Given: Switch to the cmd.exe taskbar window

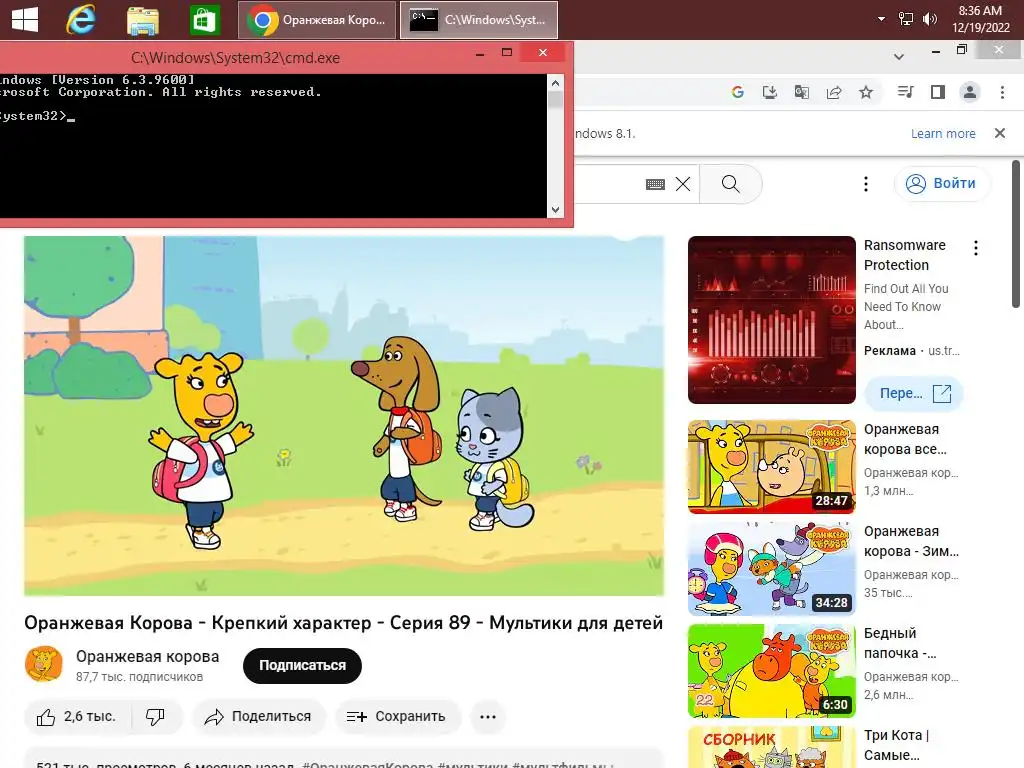Looking at the screenshot, I should (479, 20).
